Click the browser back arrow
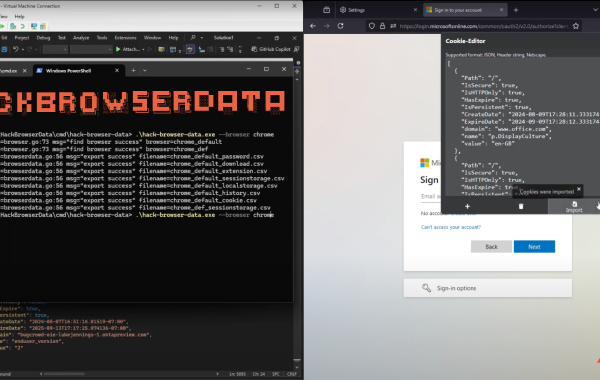 click(313, 26)
